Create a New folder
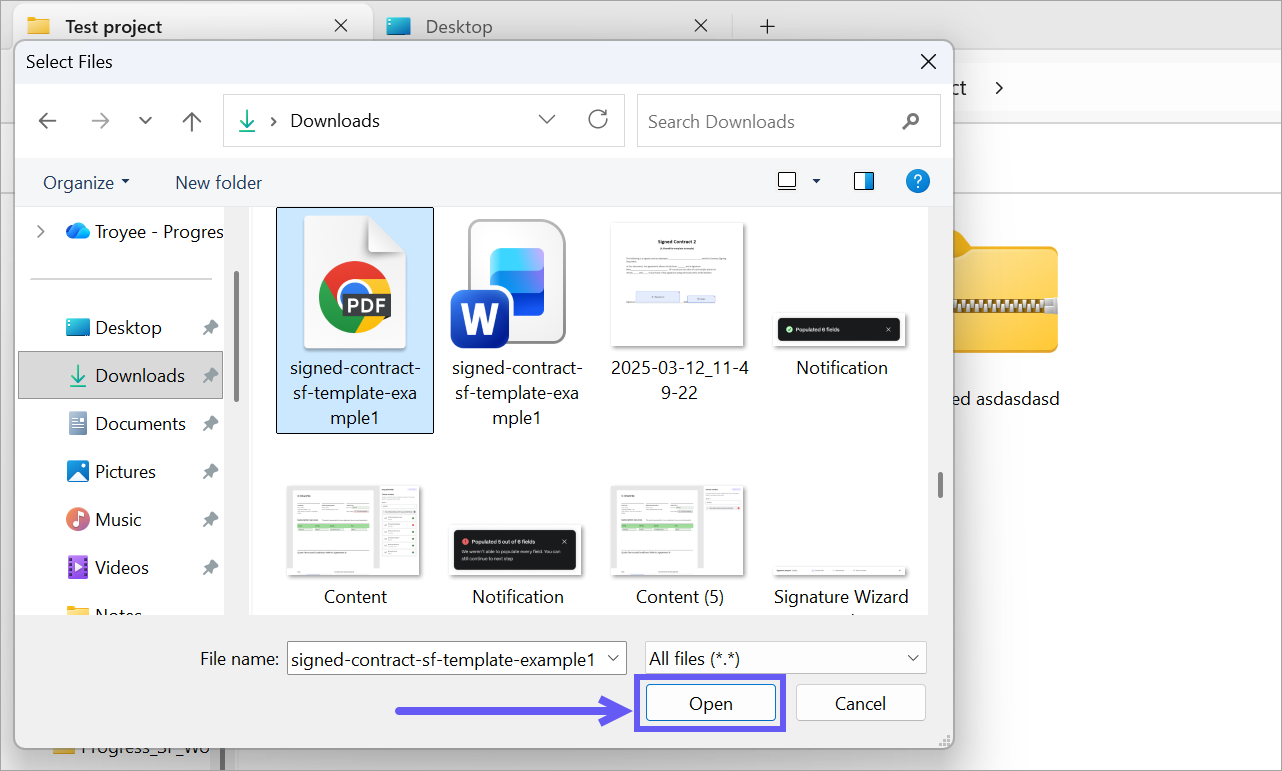 (x=218, y=182)
